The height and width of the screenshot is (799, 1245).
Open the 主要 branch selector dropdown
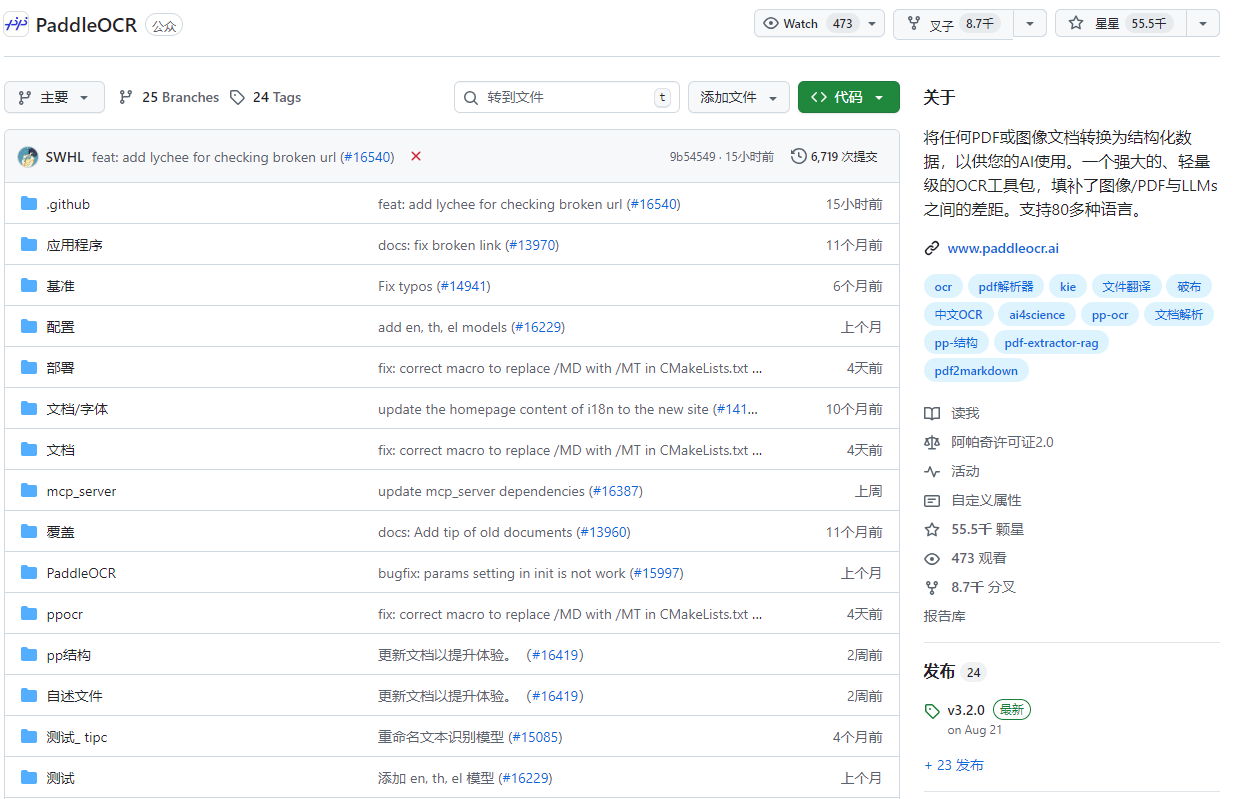(54, 97)
